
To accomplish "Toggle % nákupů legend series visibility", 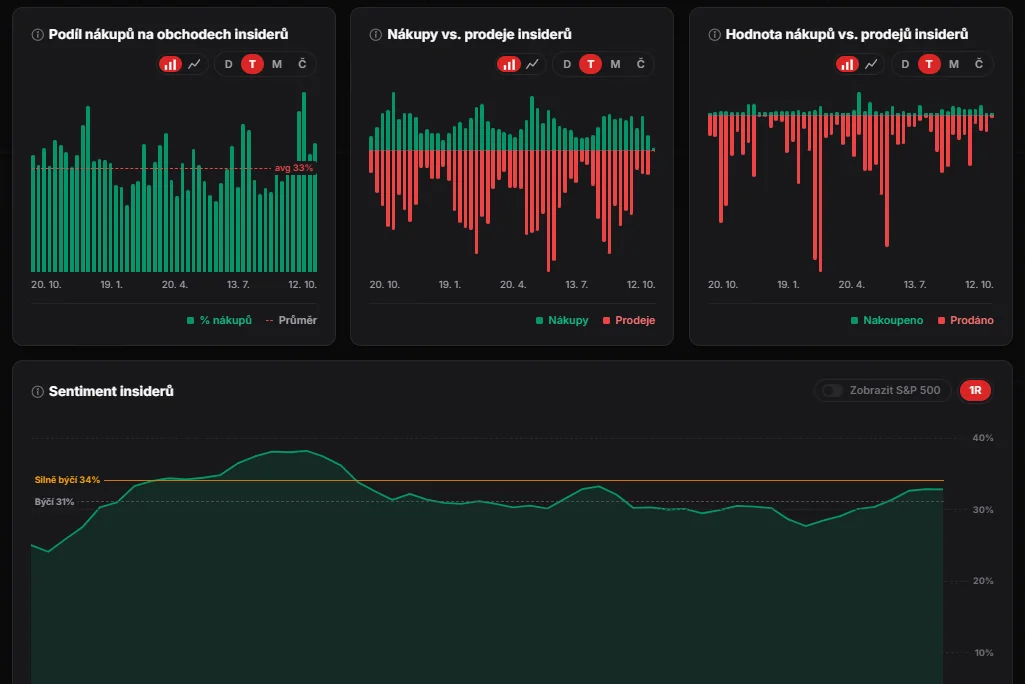I will (x=219, y=320).
